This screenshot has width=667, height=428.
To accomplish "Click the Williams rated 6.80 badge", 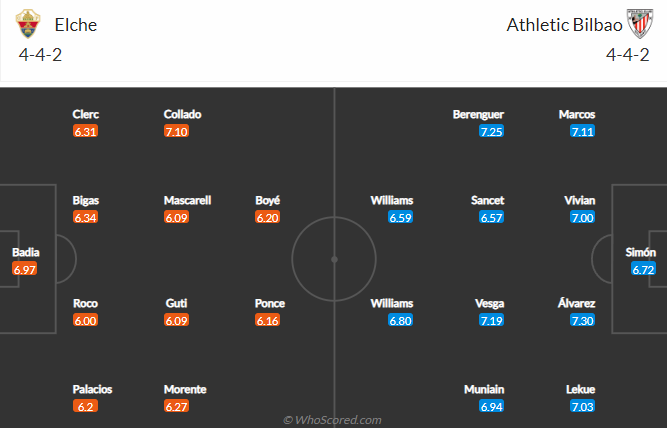I will click(400, 320).
